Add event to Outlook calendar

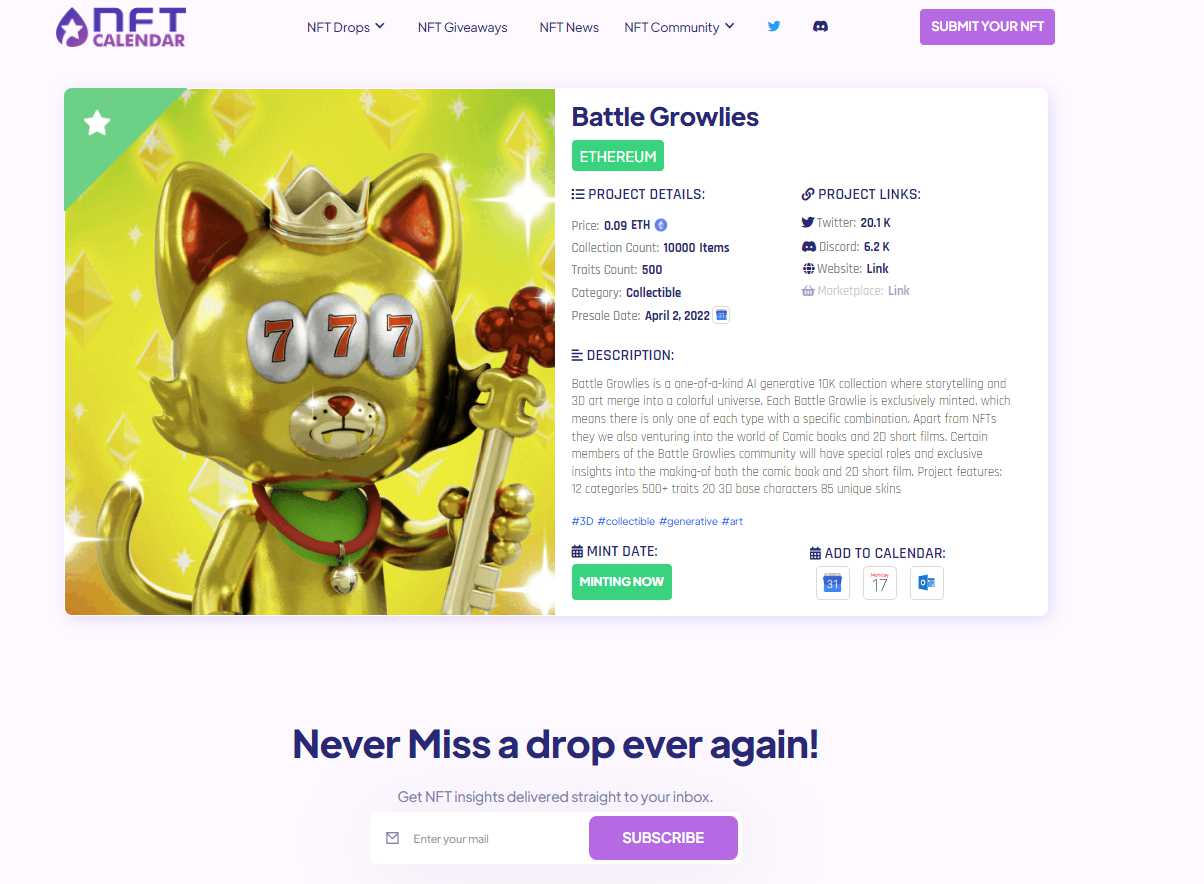pos(927,583)
